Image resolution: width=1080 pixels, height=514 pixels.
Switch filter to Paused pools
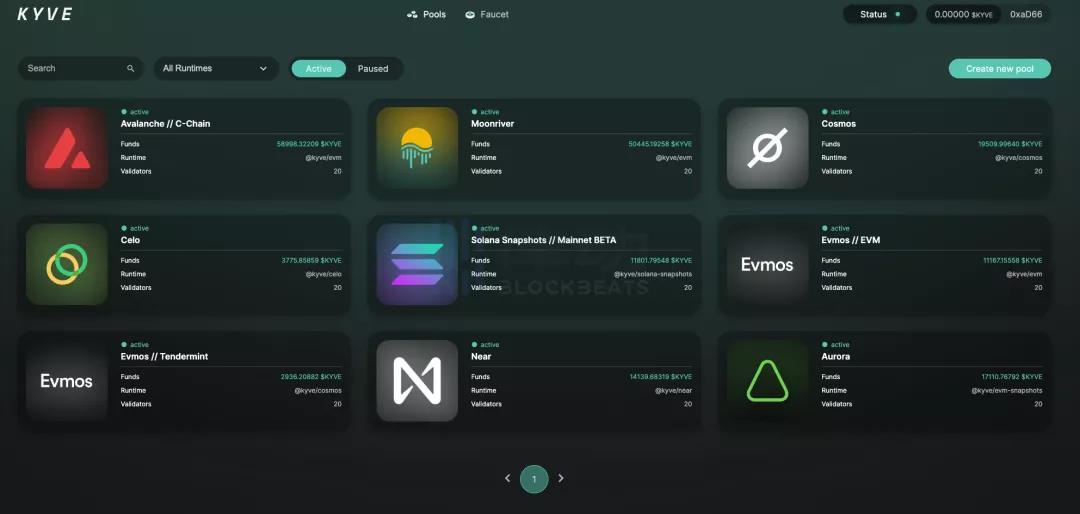(373, 68)
